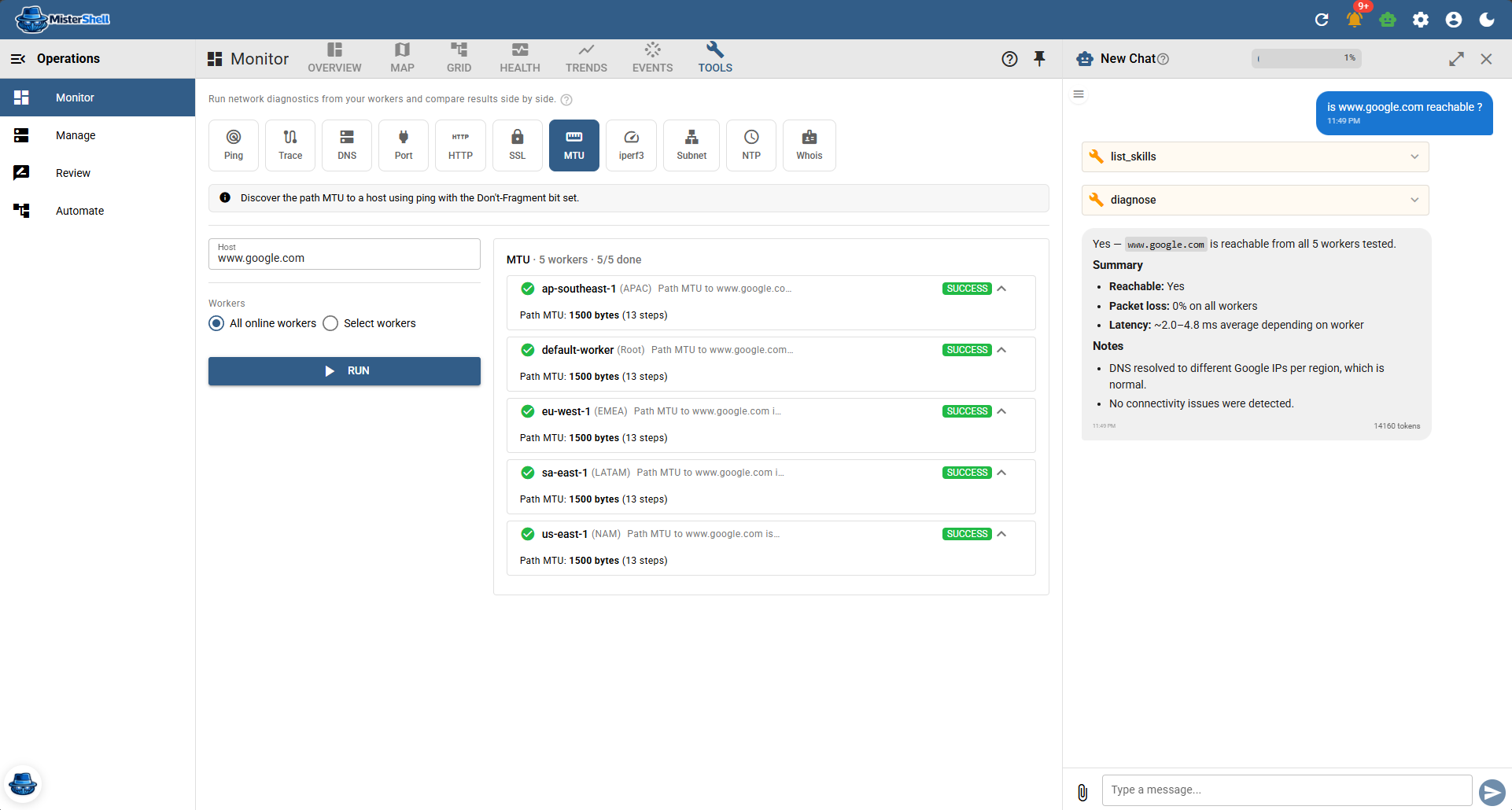1512x810 pixels.
Task: Go to Automate in the sidebar
Action: (98, 211)
